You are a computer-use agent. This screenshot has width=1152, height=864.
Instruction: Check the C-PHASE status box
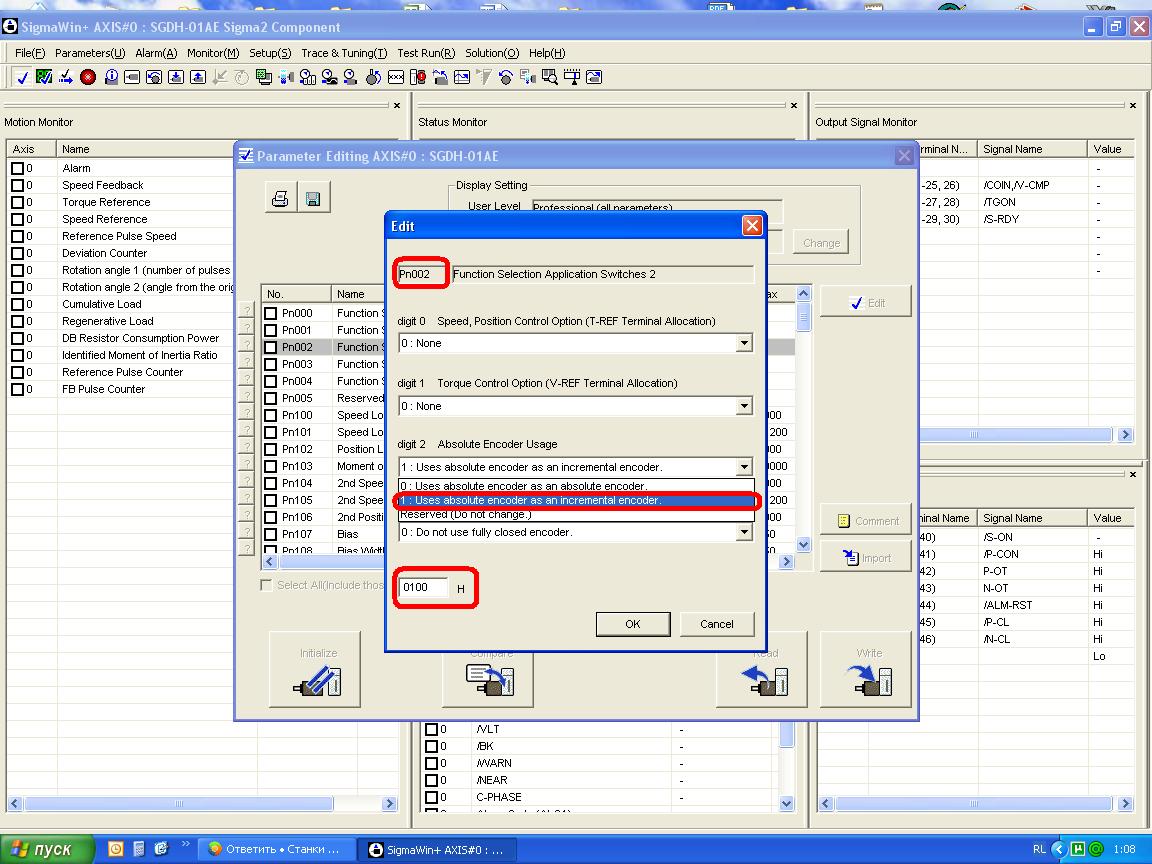432,797
